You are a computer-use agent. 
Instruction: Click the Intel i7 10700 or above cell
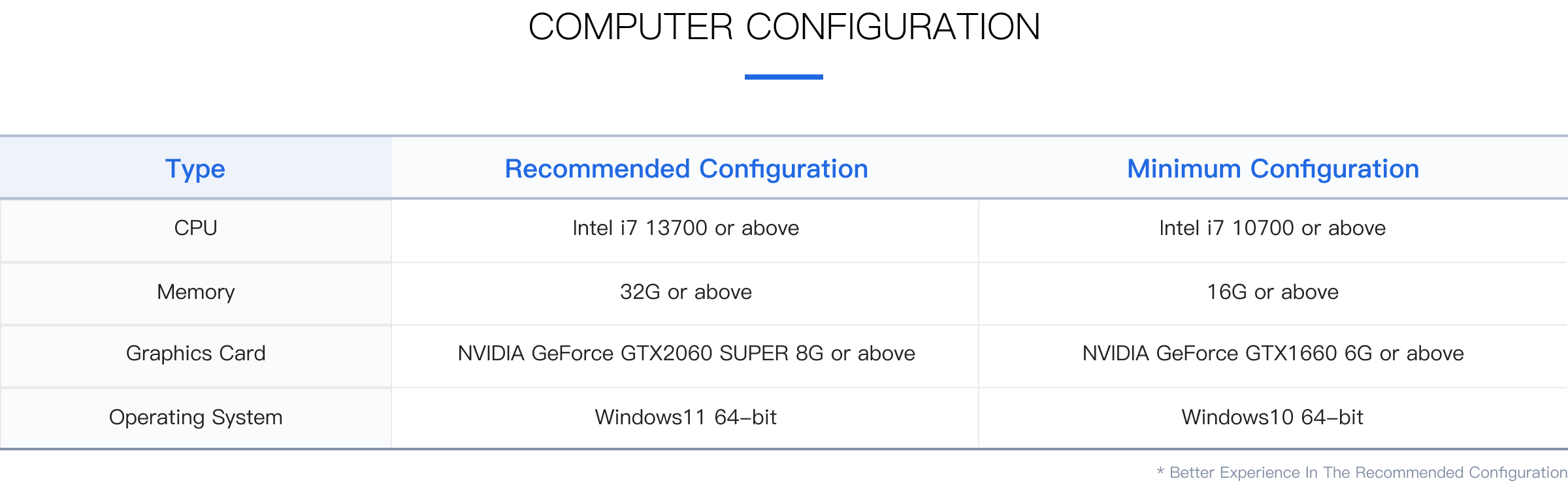1272,228
